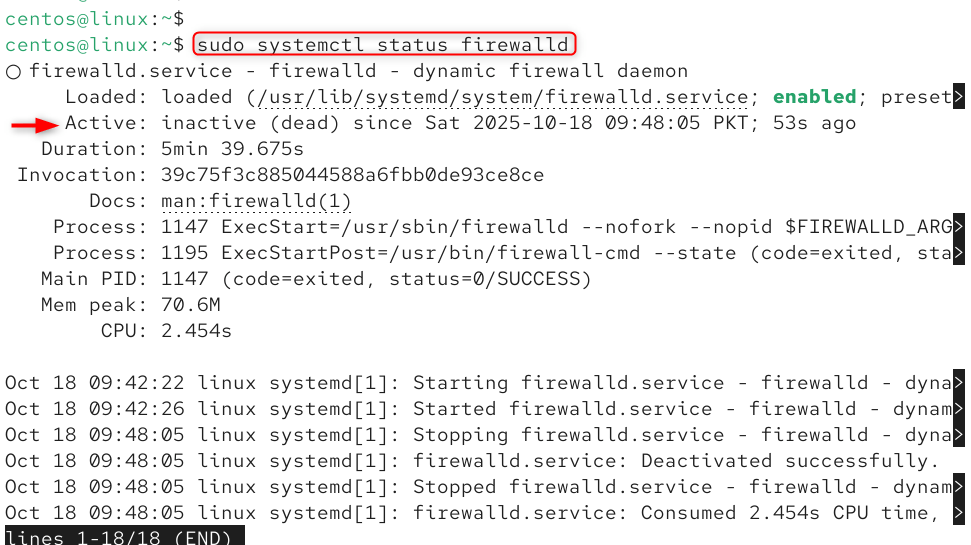Click the 'Deactivated successfully.' log message
The height and width of the screenshot is (545, 971).
click(x=791, y=461)
